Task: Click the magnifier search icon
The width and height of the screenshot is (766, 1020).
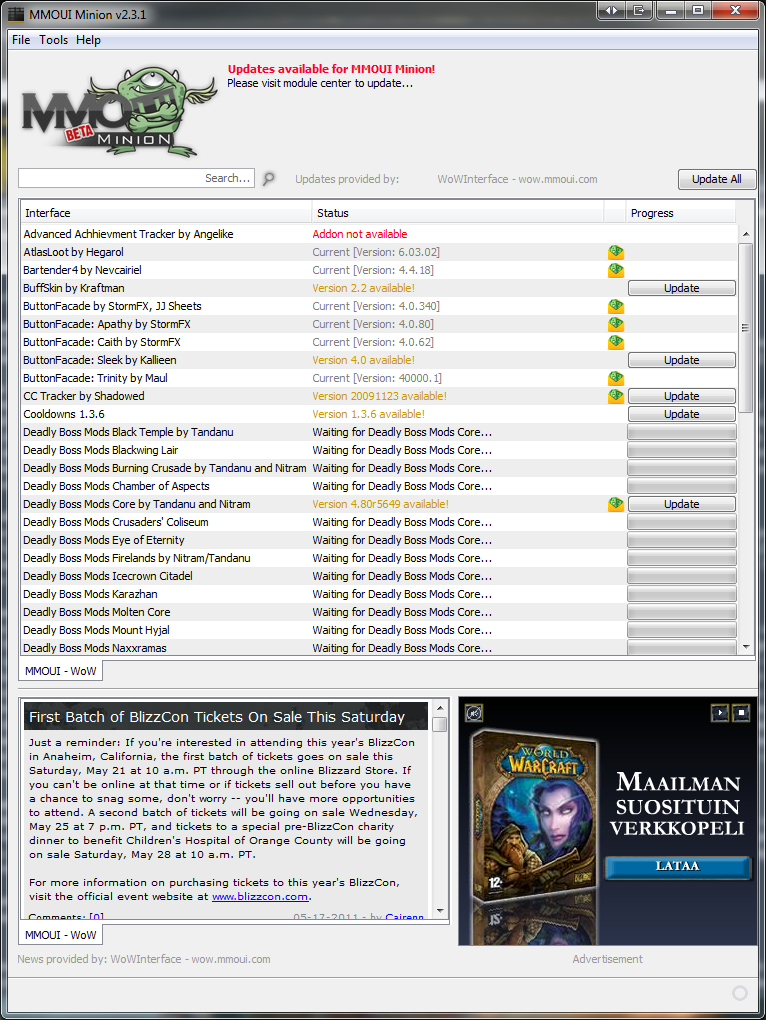Action: pyautogui.click(x=268, y=179)
